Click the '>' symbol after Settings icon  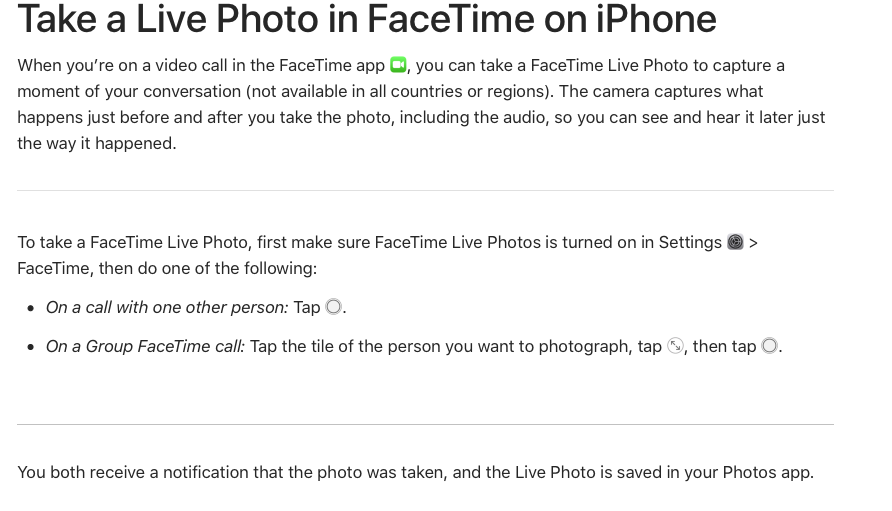point(753,242)
